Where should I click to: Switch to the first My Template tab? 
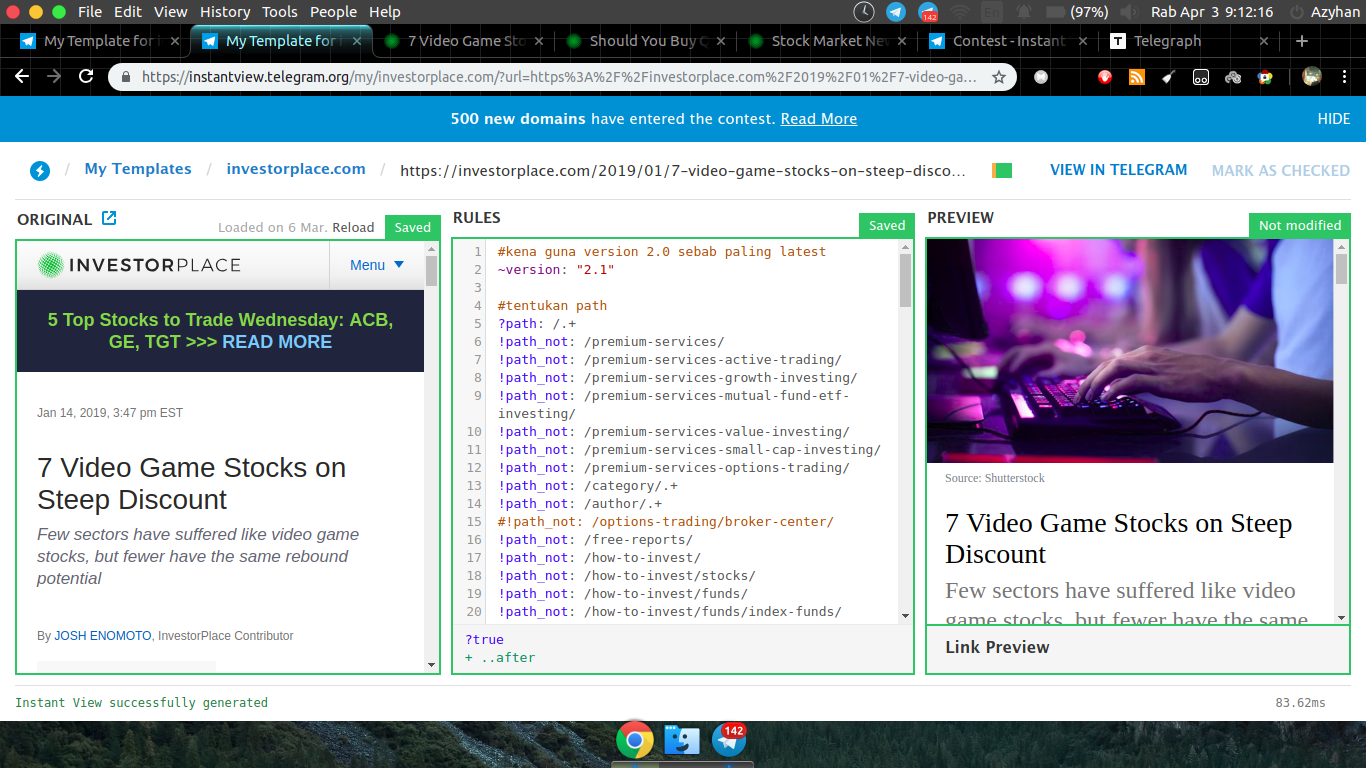tap(100, 41)
